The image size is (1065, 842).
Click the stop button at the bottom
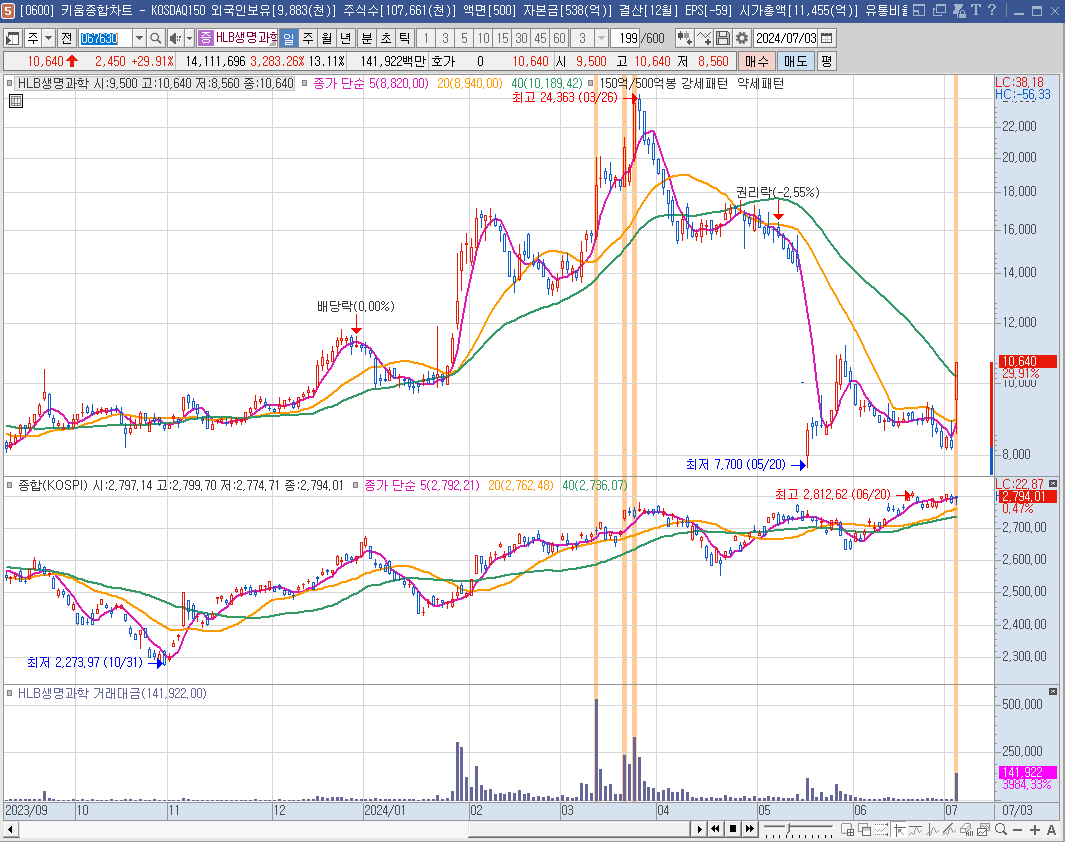pyautogui.click(x=733, y=829)
